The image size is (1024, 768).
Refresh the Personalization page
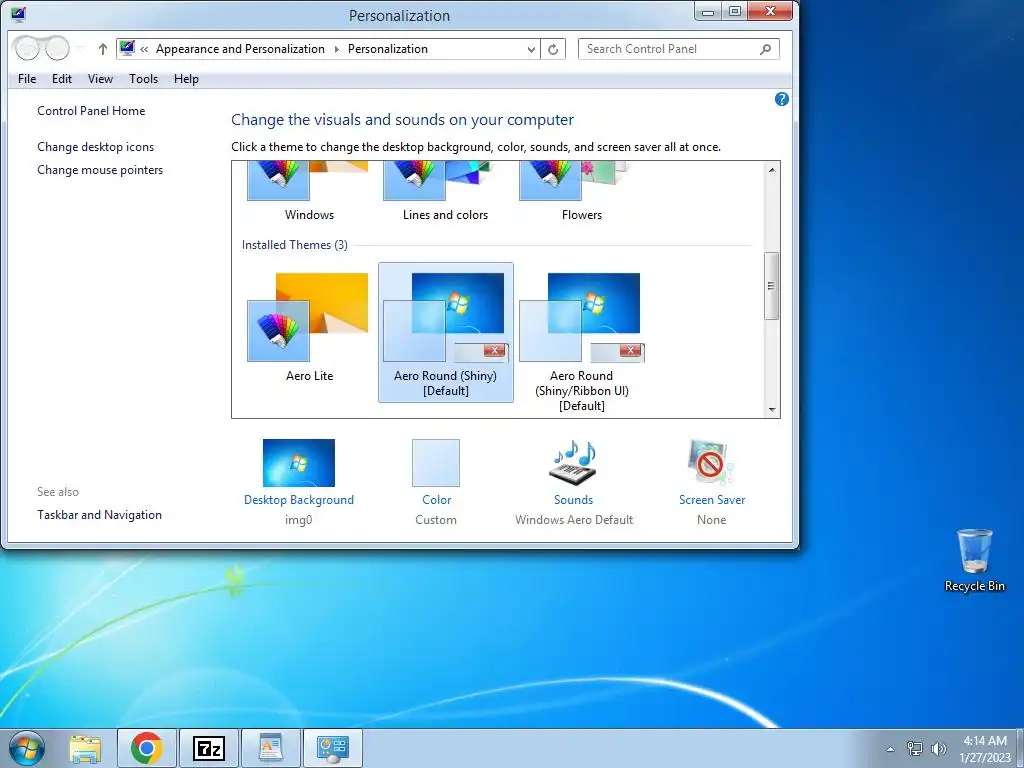552,49
